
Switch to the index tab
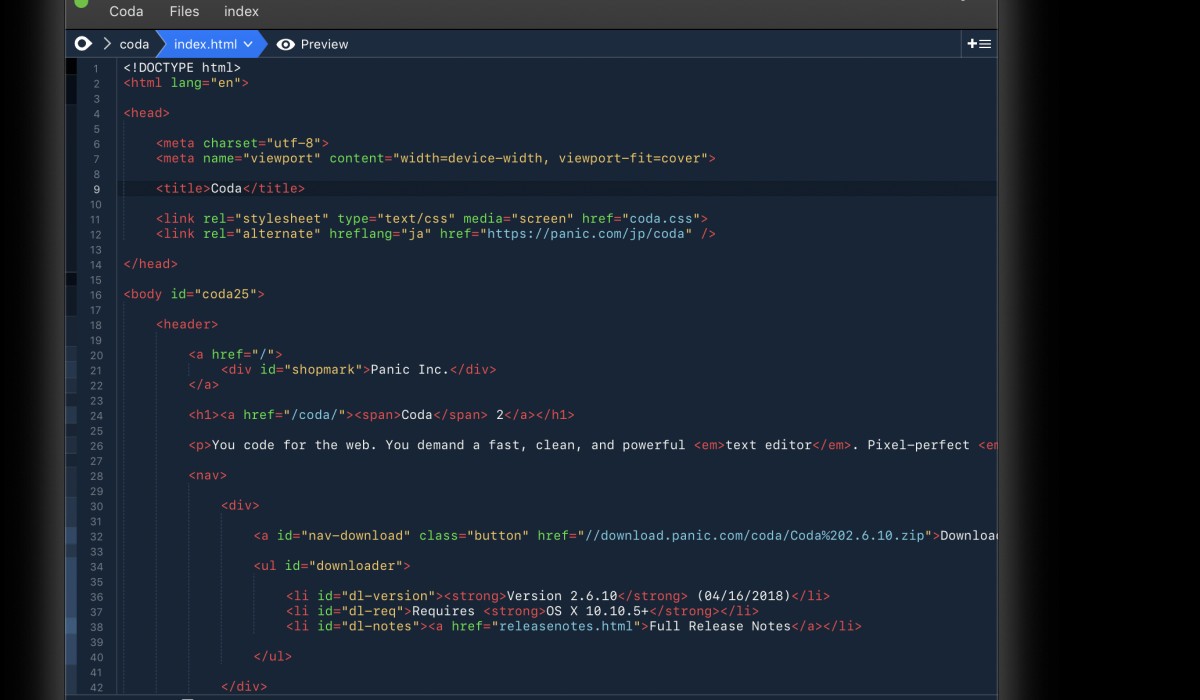[241, 12]
